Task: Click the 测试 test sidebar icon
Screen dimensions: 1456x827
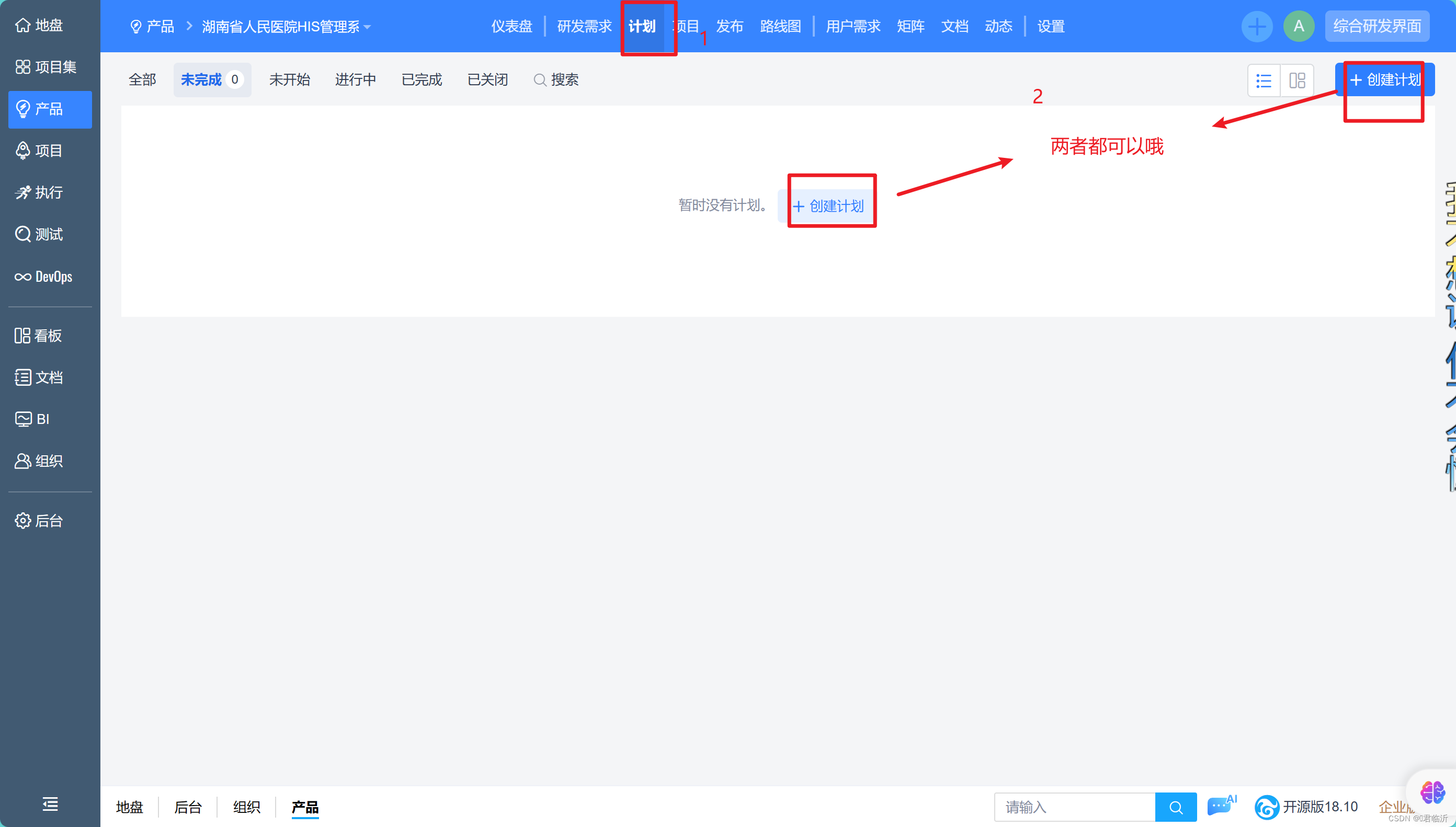Action: tap(24, 234)
